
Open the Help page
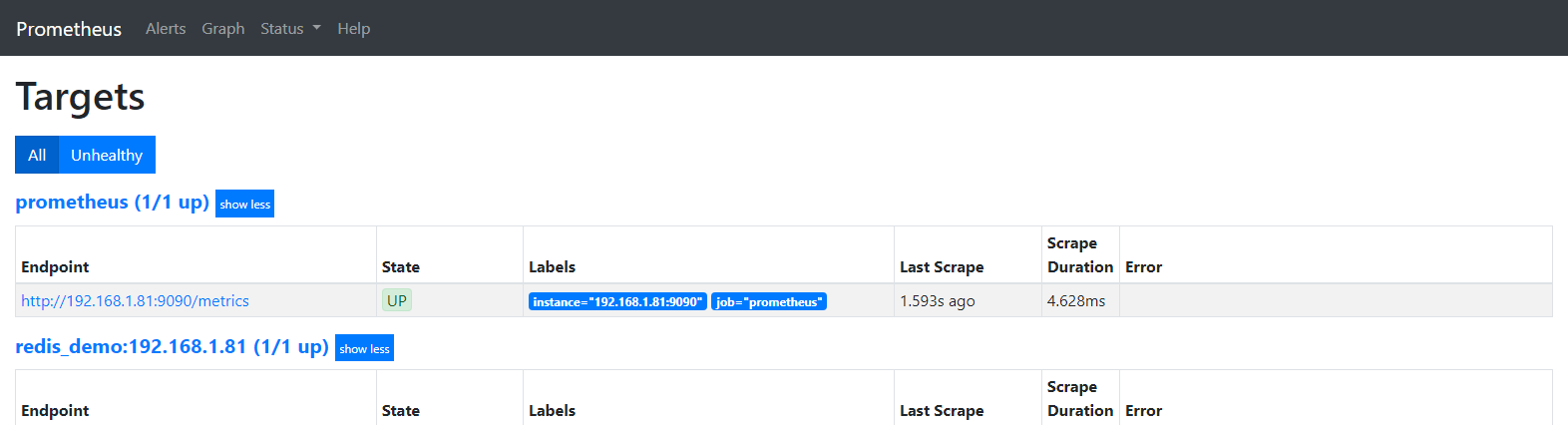[353, 29]
